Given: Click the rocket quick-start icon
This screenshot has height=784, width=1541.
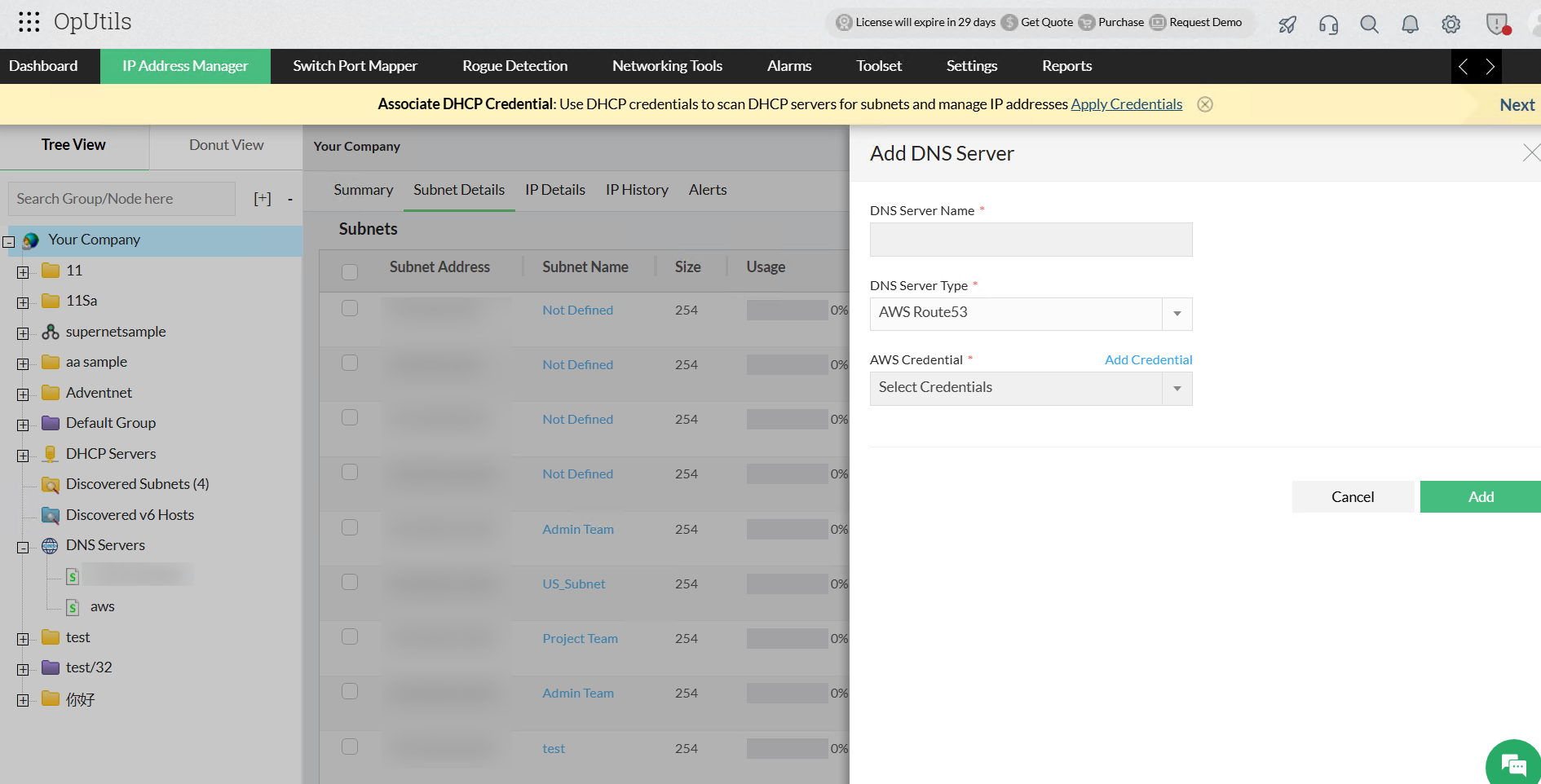Looking at the screenshot, I should [1287, 24].
